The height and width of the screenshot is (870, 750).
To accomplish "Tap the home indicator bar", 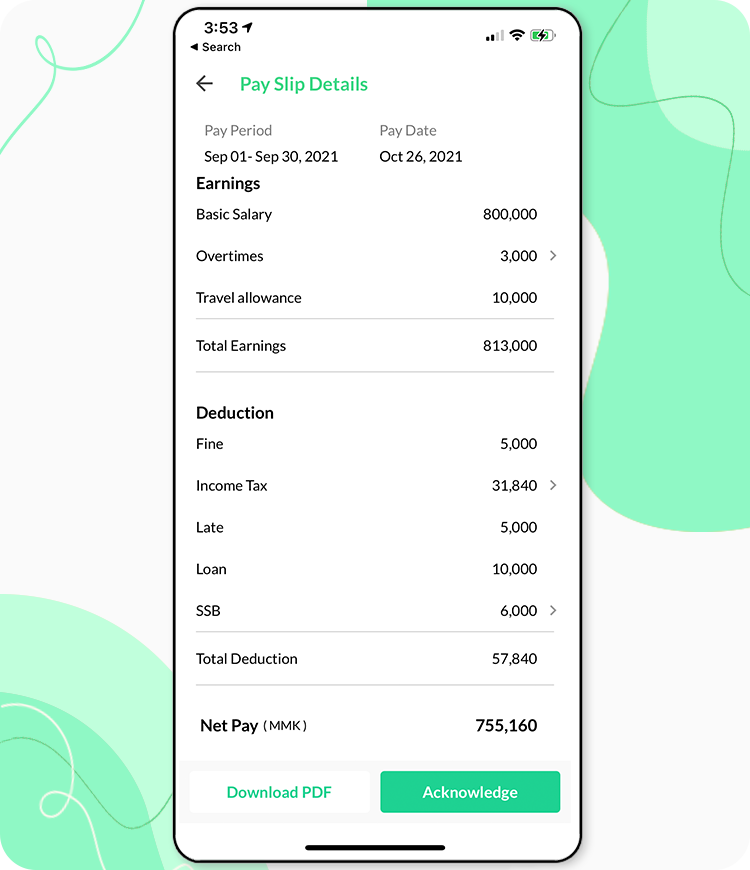I will (375, 847).
